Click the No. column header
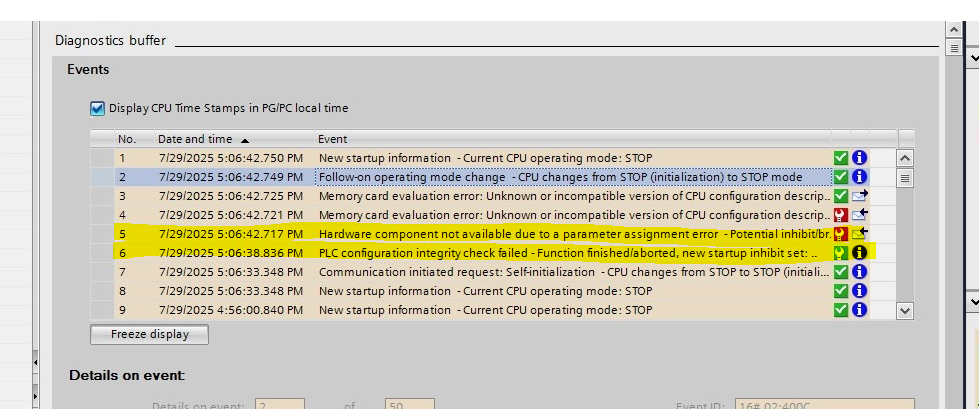Screen dimensions: 979x409 [134, 139]
